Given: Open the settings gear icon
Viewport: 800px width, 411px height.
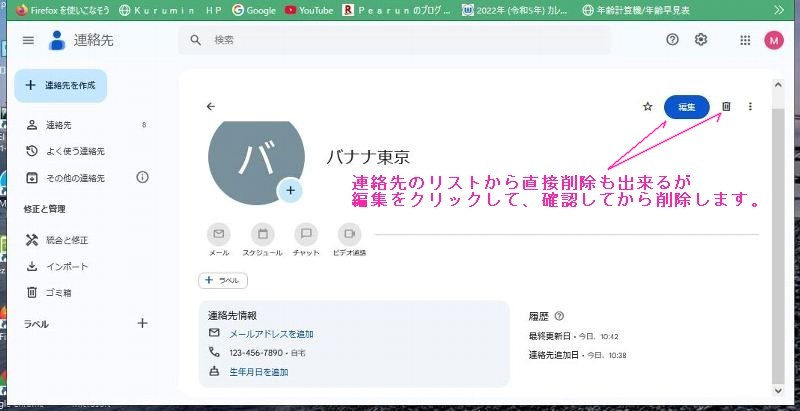Looking at the screenshot, I should coord(701,40).
